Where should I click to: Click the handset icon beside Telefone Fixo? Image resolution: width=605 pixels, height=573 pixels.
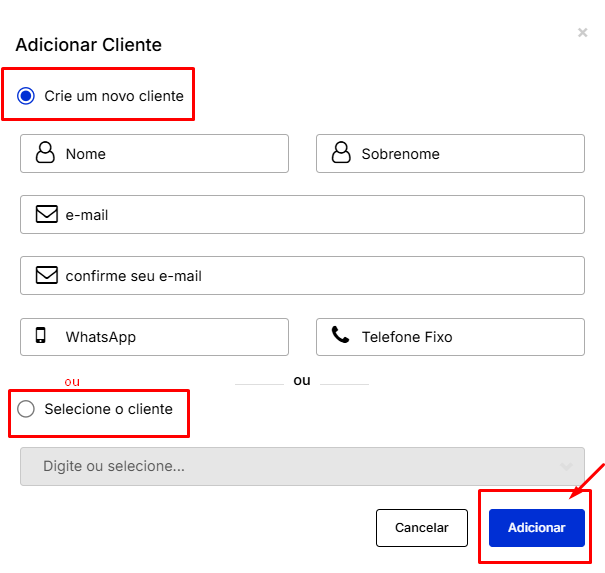click(341, 336)
